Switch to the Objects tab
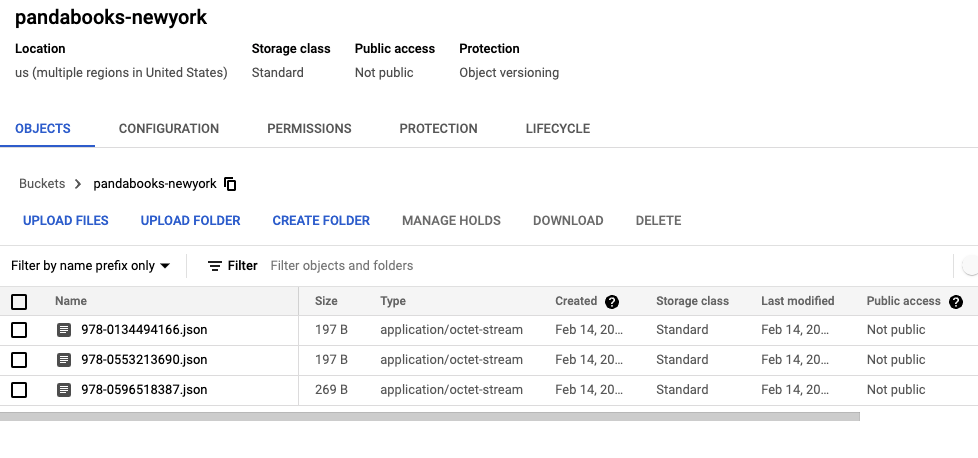 point(43,129)
